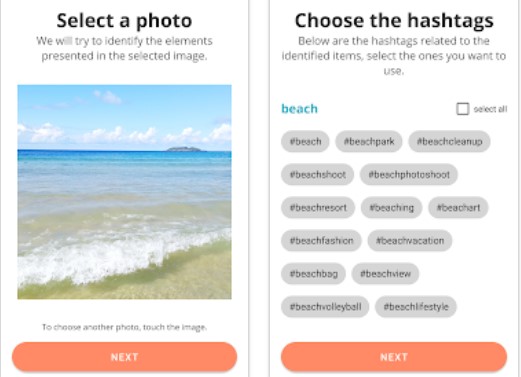
Task: Click the select all label text
Action: click(x=490, y=109)
